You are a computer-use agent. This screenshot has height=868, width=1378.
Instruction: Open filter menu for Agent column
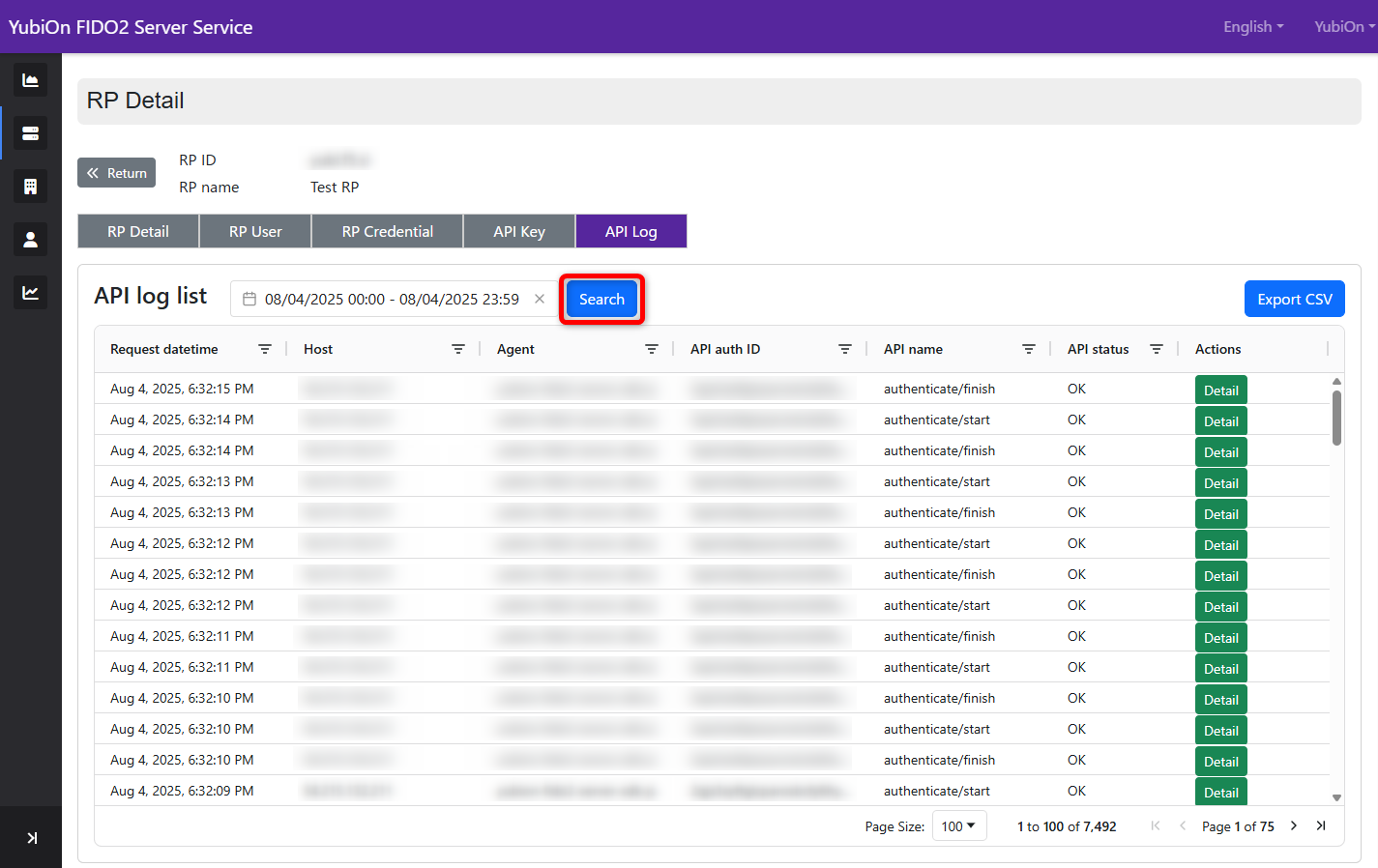click(652, 349)
